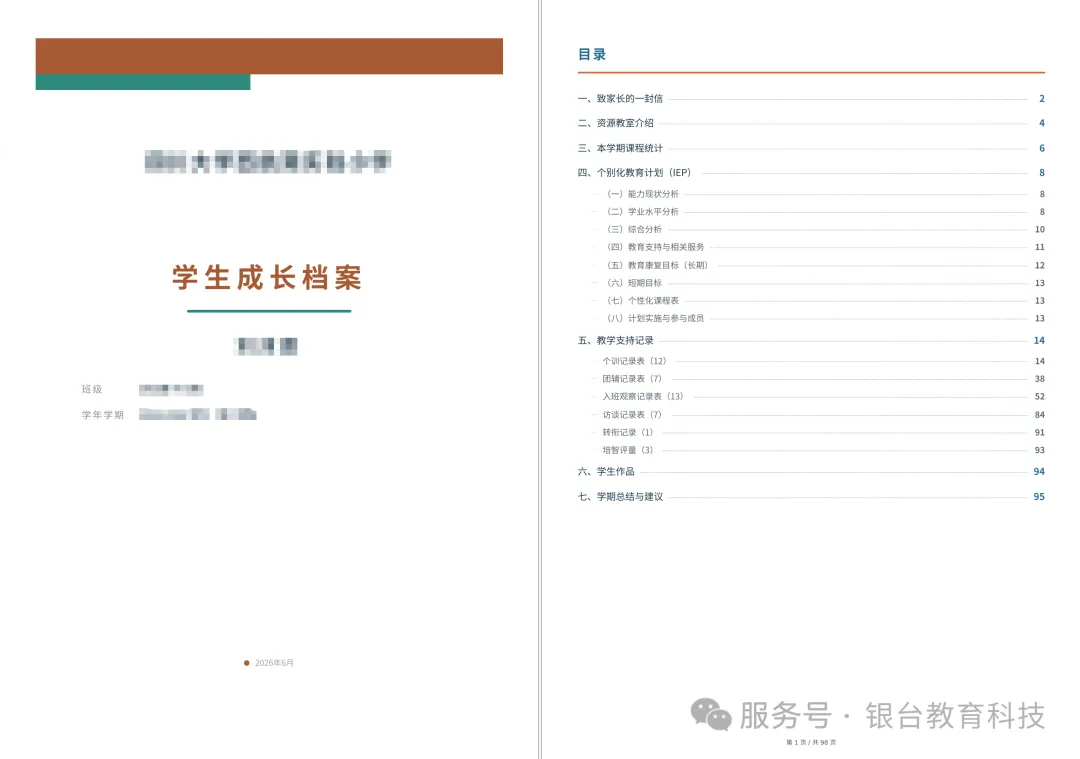The image size is (1080, 759).
Task: Click page number 94 beside 学生作品
Action: [x=1039, y=472]
